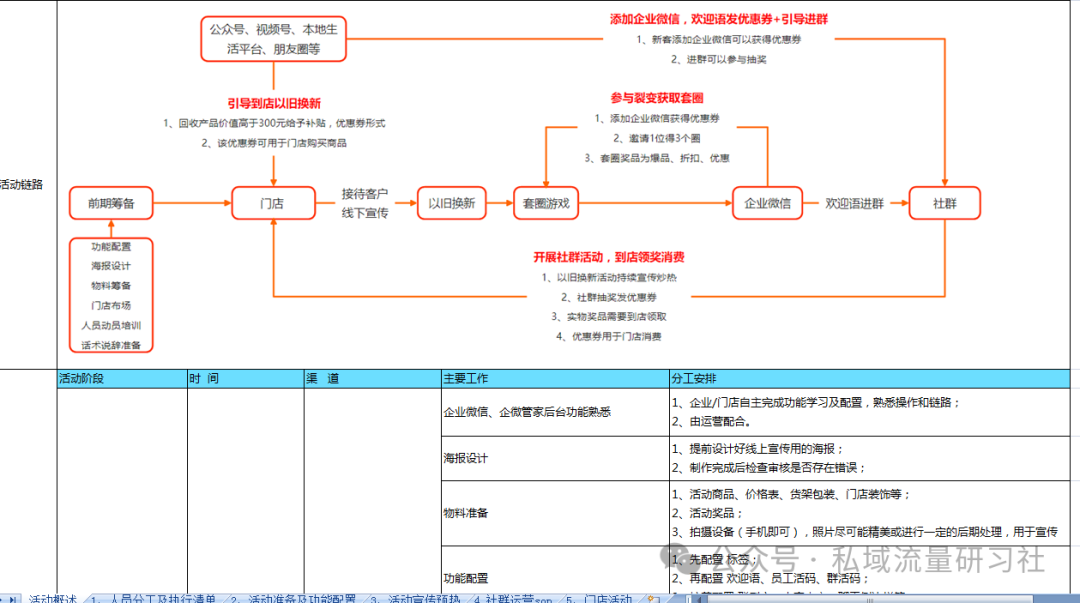
Task: Click the 新客添加企业微信可以获得优惠券 note
Action: (x=718, y=40)
